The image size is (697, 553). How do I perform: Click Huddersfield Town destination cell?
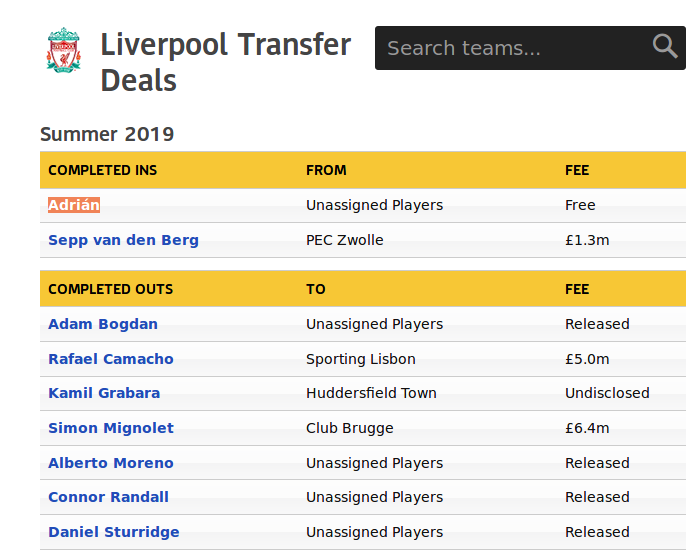371,393
